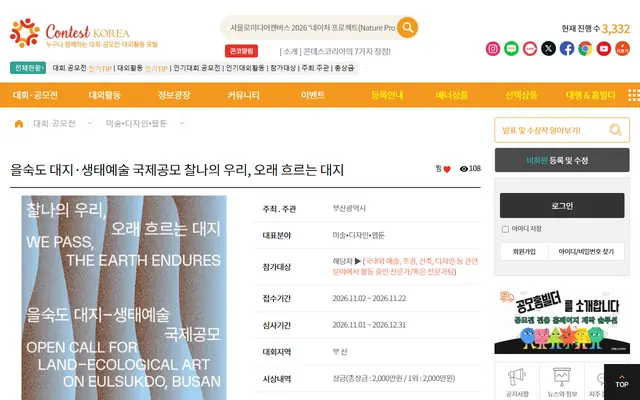Click the 2026.11.01 ~ 2026.12.31 date text
The image size is (640, 400).
(x=369, y=325)
